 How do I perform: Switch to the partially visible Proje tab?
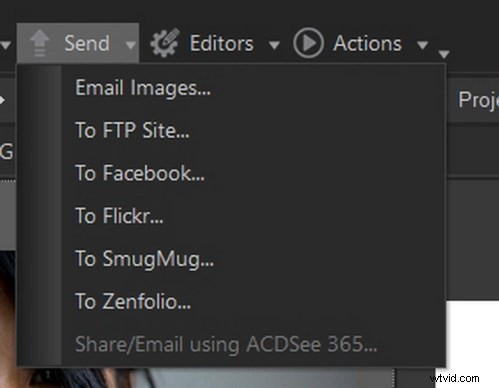(478, 100)
